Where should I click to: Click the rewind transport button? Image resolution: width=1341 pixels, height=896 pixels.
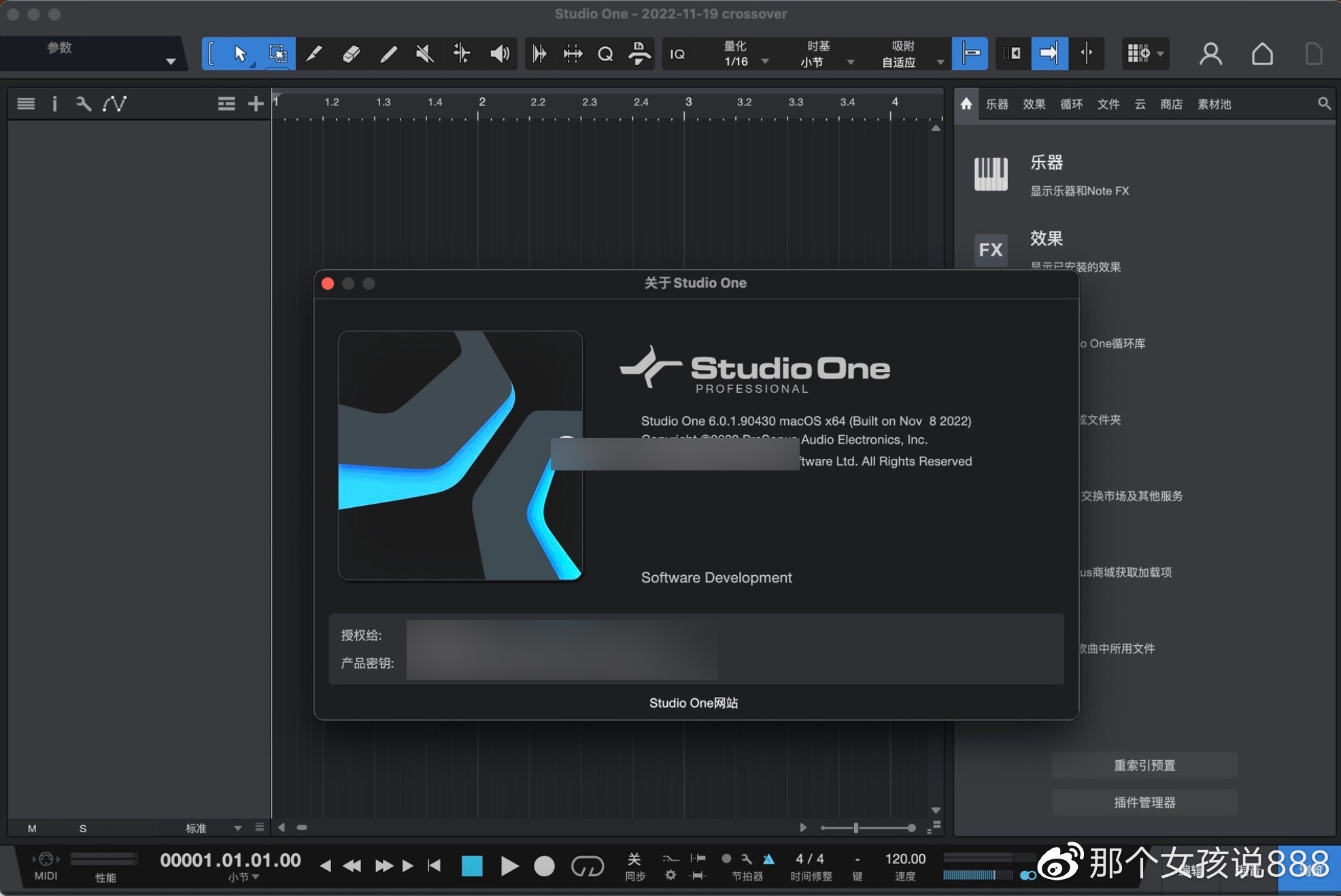pyautogui.click(x=352, y=865)
